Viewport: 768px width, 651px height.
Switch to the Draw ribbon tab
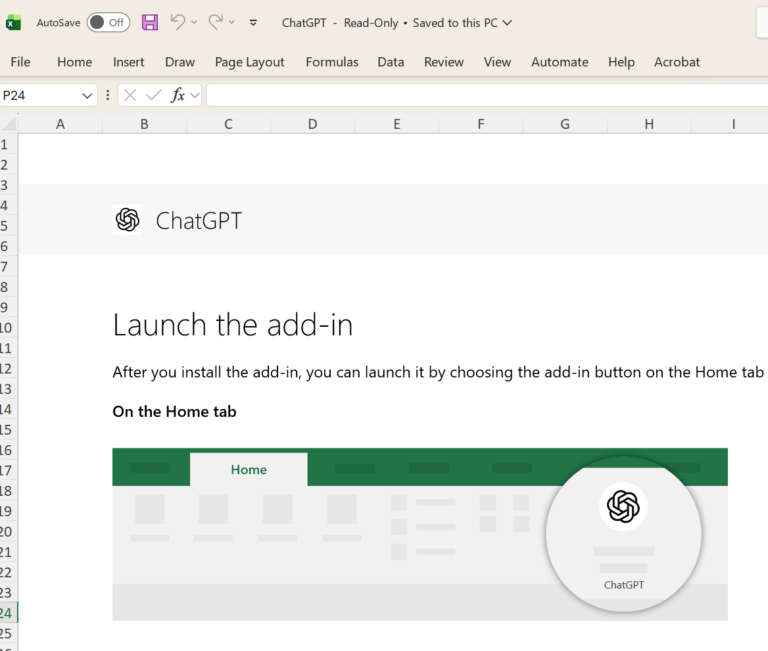(180, 62)
